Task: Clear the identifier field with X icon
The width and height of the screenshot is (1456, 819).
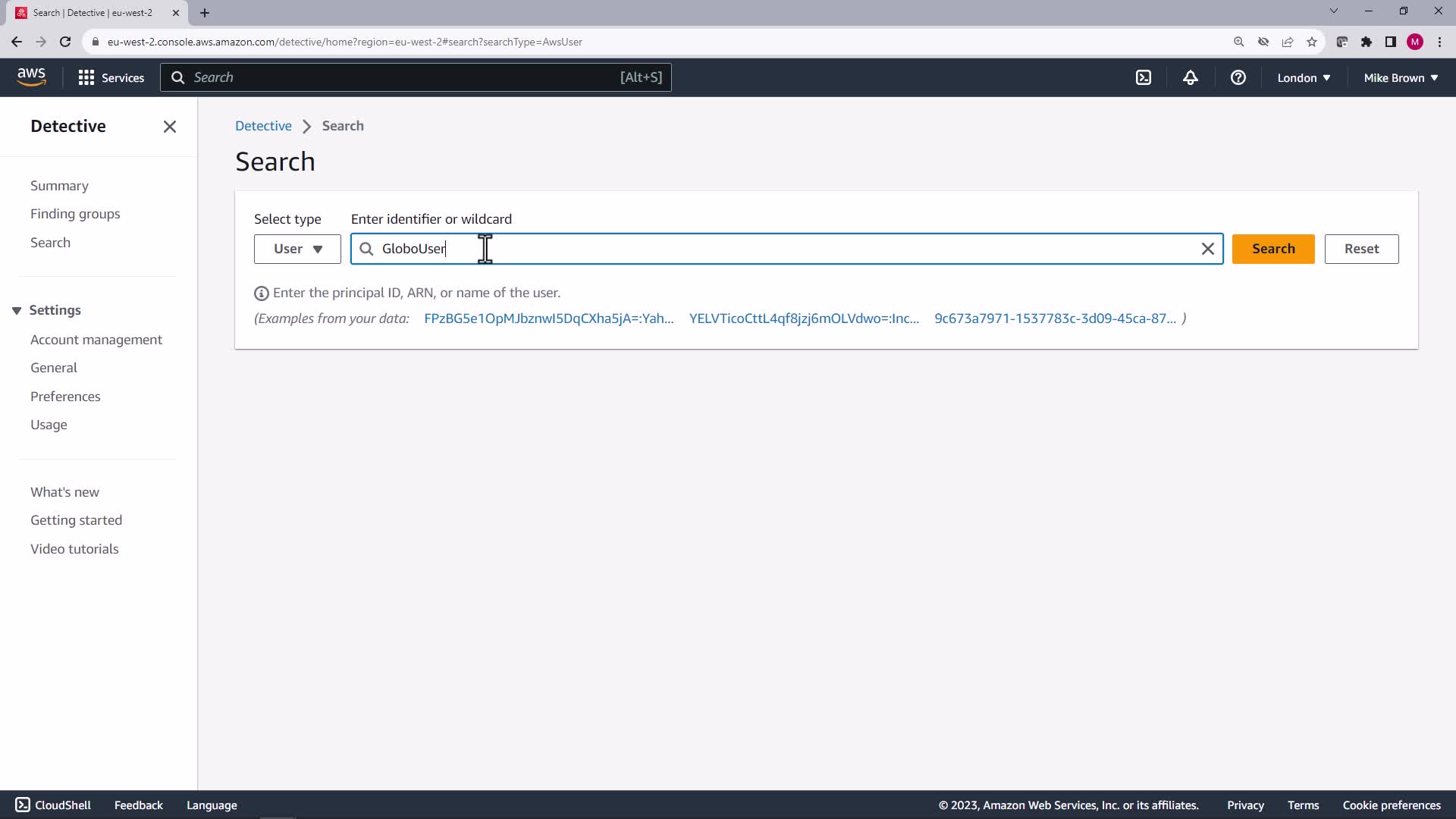Action: [x=1207, y=249]
